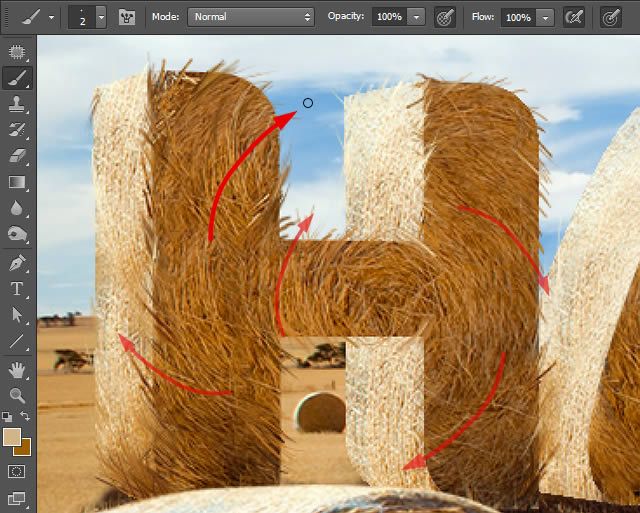The image size is (640, 513).
Task: Select the Pen tool
Action: click(17, 263)
